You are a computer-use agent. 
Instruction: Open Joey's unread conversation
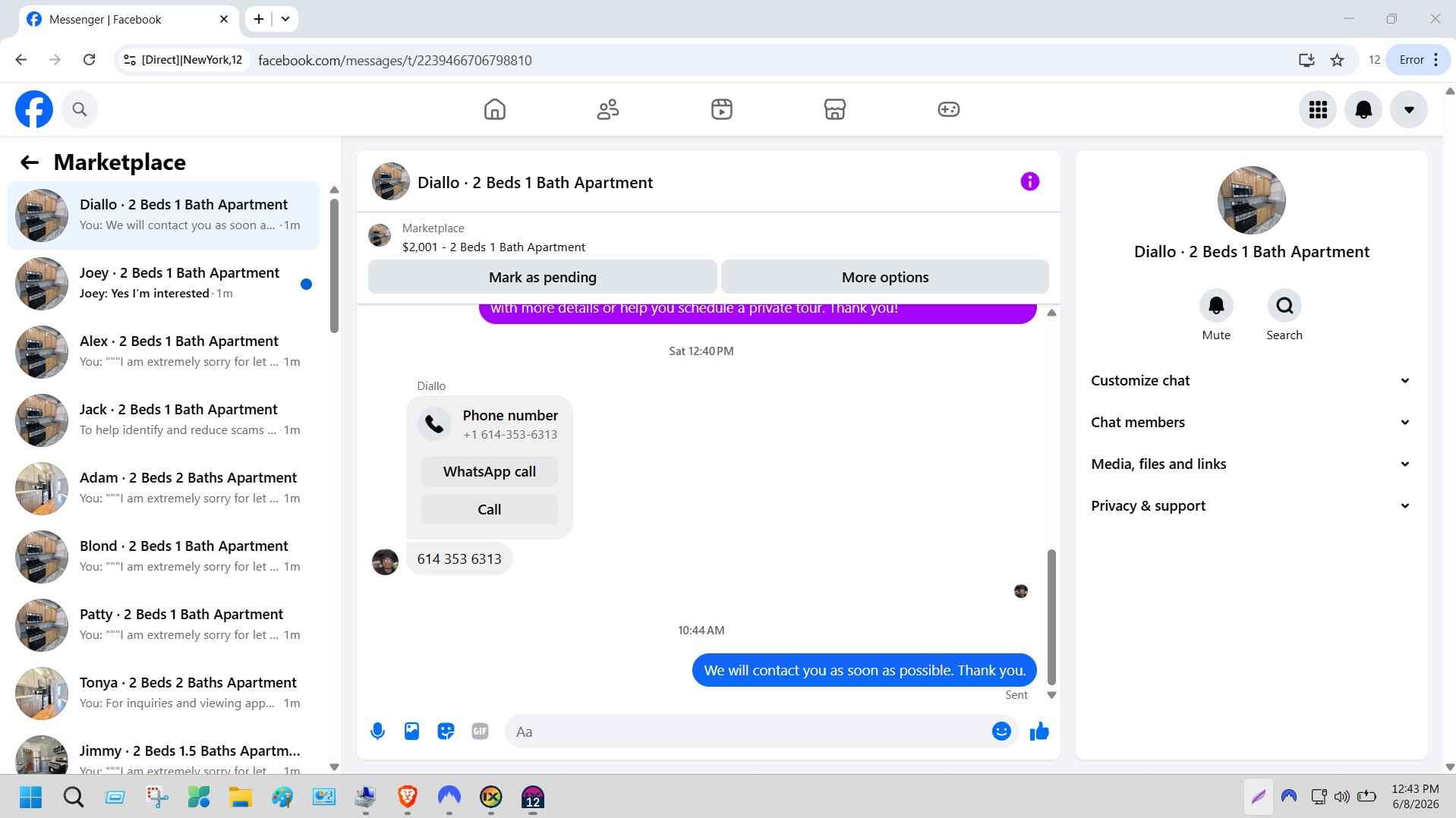[164, 284]
